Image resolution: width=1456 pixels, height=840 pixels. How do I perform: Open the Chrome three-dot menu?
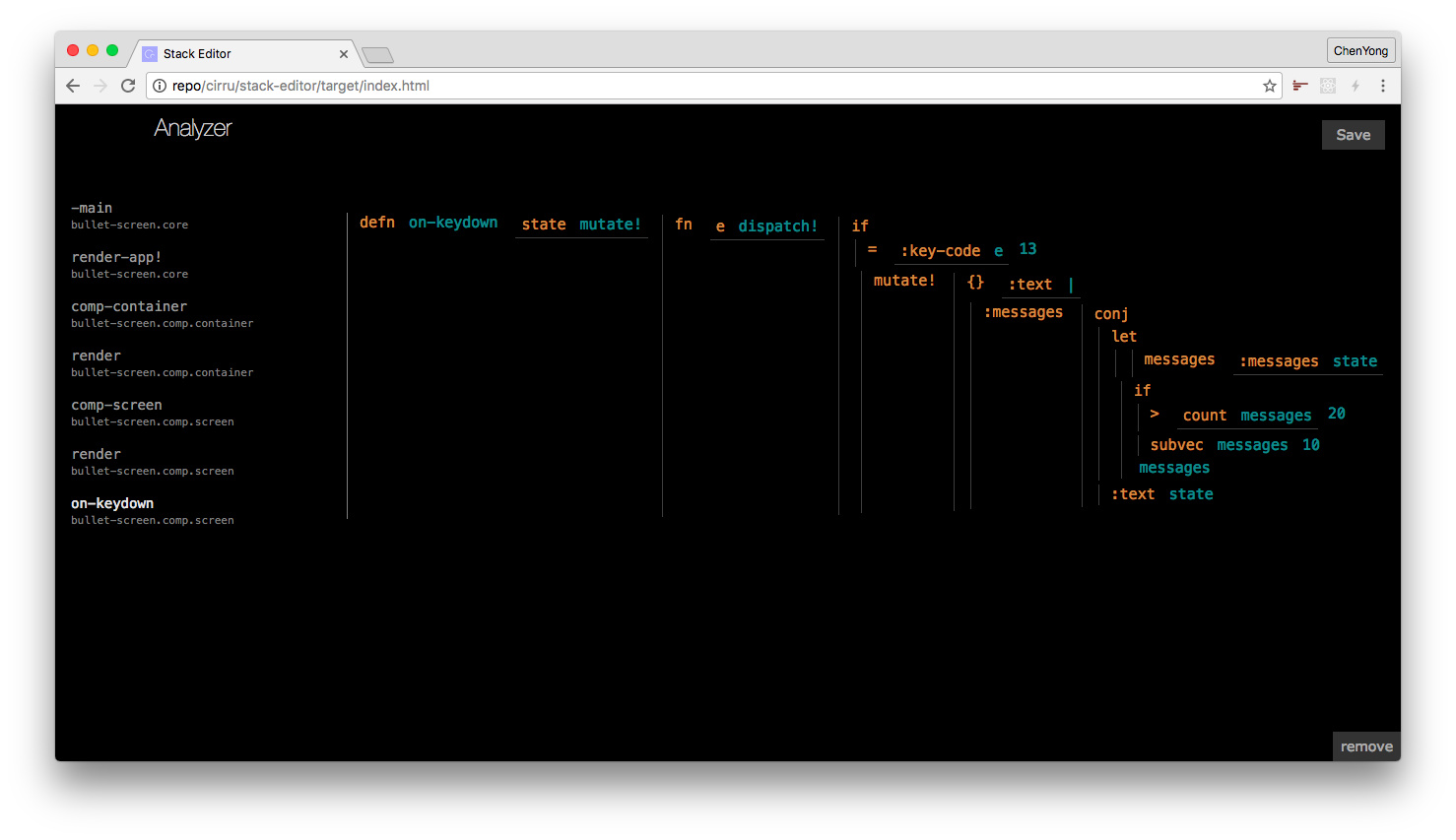click(1383, 86)
